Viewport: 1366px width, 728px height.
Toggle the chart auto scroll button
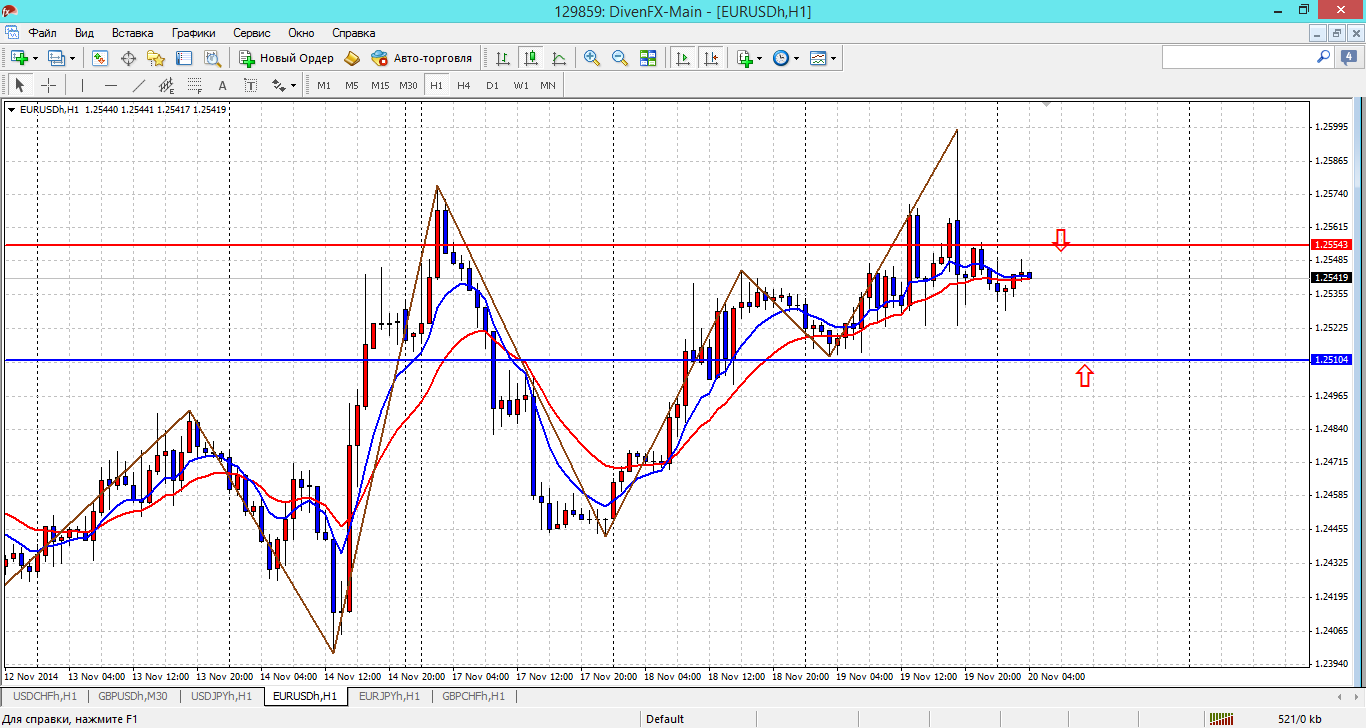coord(683,58)
